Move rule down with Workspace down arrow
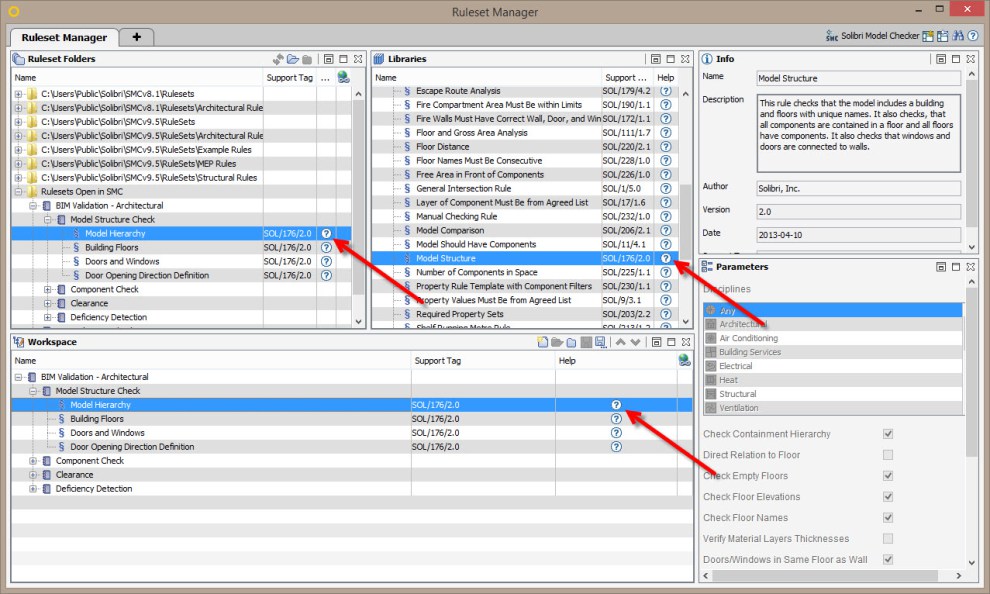 click(635, 342)
